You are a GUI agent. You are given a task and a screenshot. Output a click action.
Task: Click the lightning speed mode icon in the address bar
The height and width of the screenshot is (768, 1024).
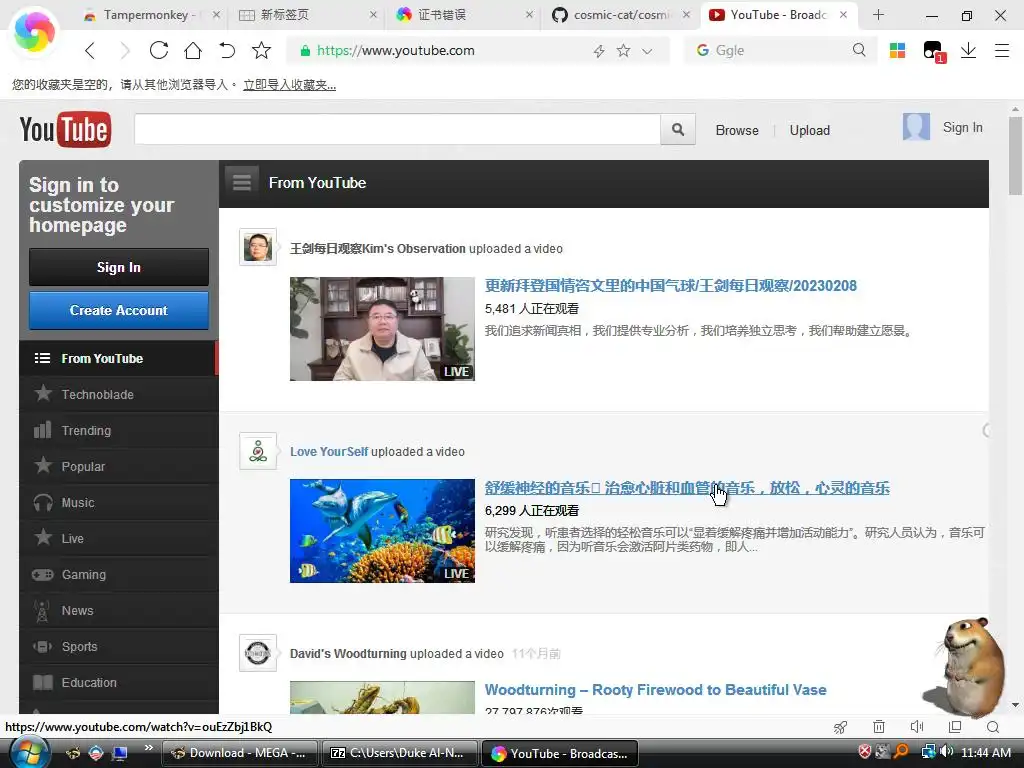598,51
